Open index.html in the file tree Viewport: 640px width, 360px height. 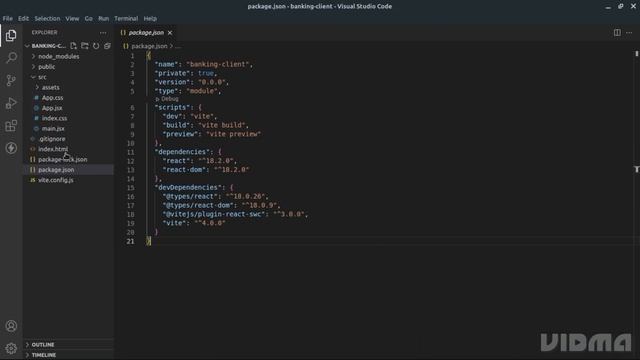[x=53, y=149]
